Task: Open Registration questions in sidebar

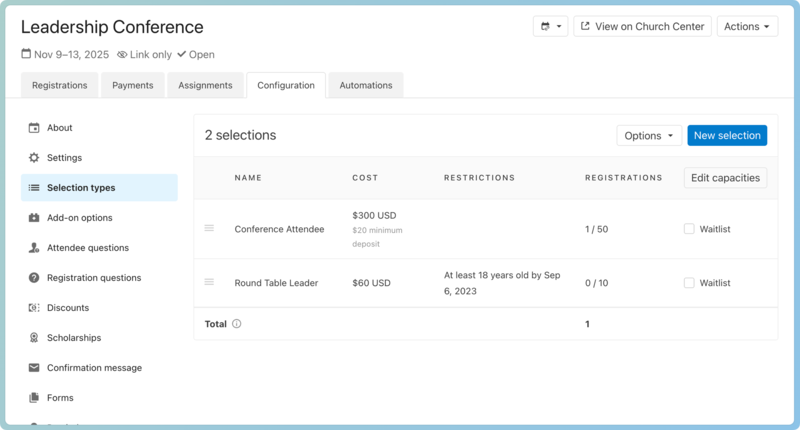Action: tap(93, 278)
